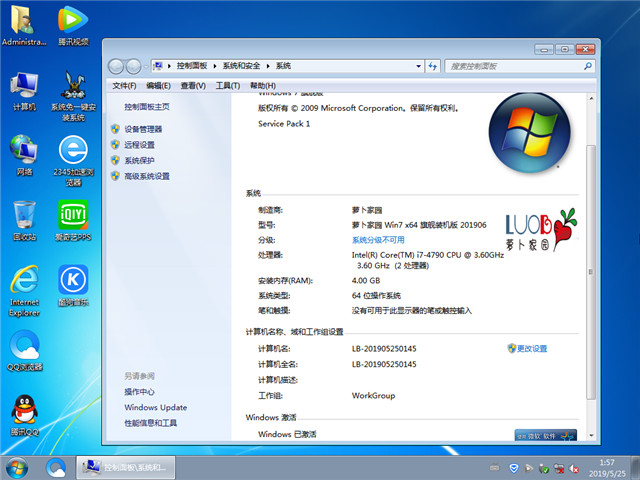Click the scrollbar up arrow
Image resolution: width=640 pixels, height=480 pixels.
click(x=591, y=98)
